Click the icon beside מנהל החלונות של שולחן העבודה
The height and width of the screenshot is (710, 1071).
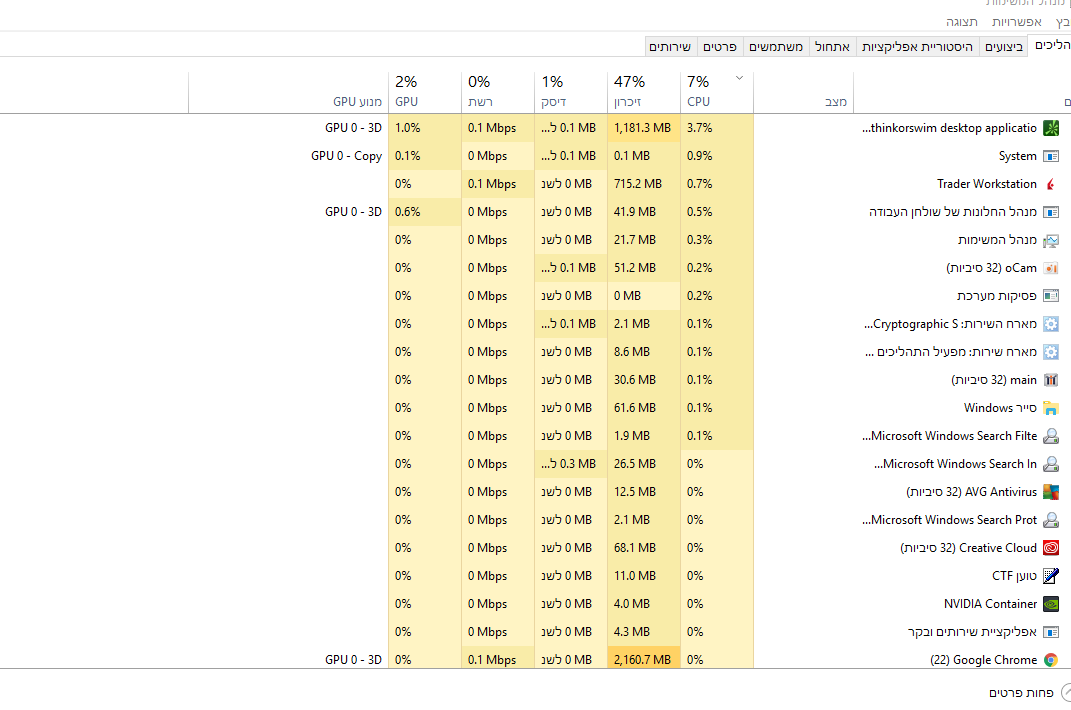[1051, 212]
